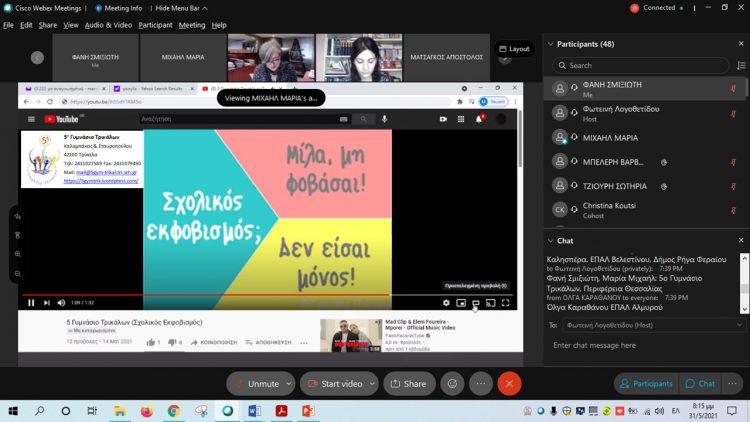Screen dimensions: 750x422
Task: Open YouTube apps grid icon
Action: pyautogui.click(x=461, y=119)
